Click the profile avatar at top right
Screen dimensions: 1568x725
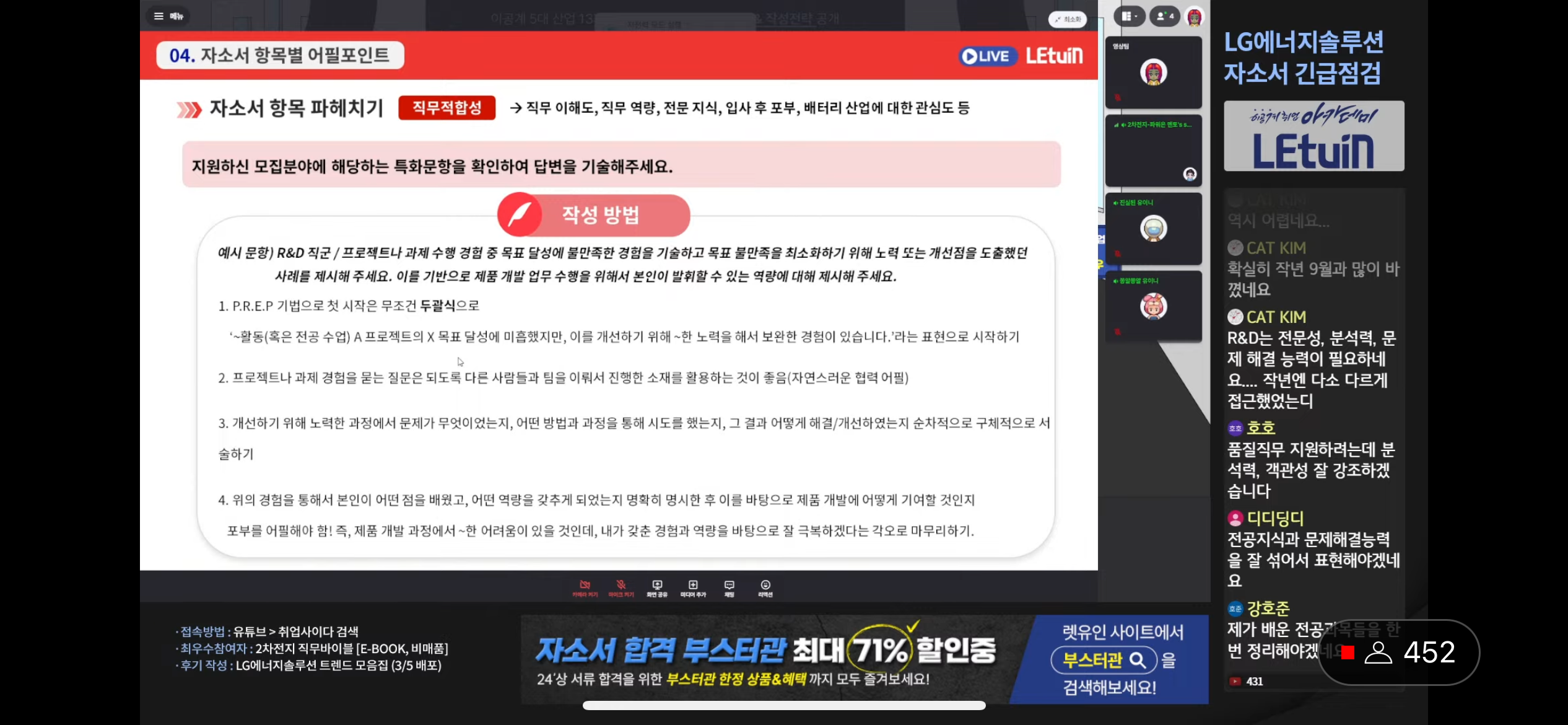pos(1195,17)
